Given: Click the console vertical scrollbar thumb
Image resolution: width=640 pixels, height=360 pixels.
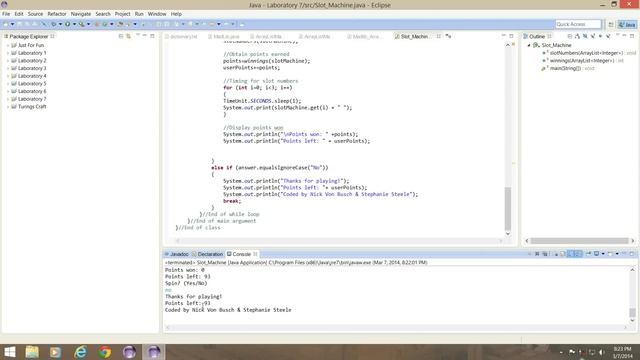Looking at the screenshot, I should 632,313.
